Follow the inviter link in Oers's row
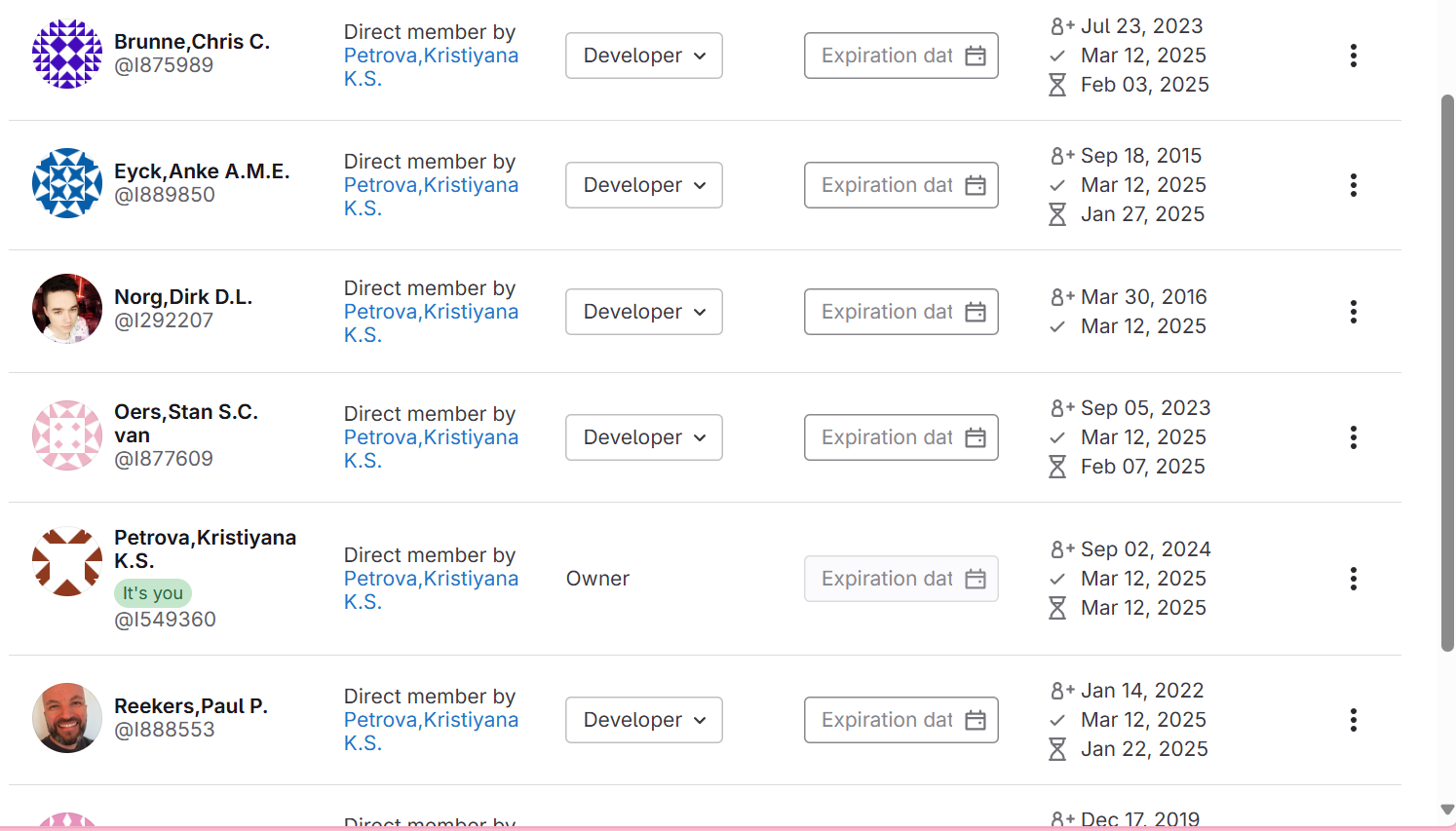 click(430, 448)
